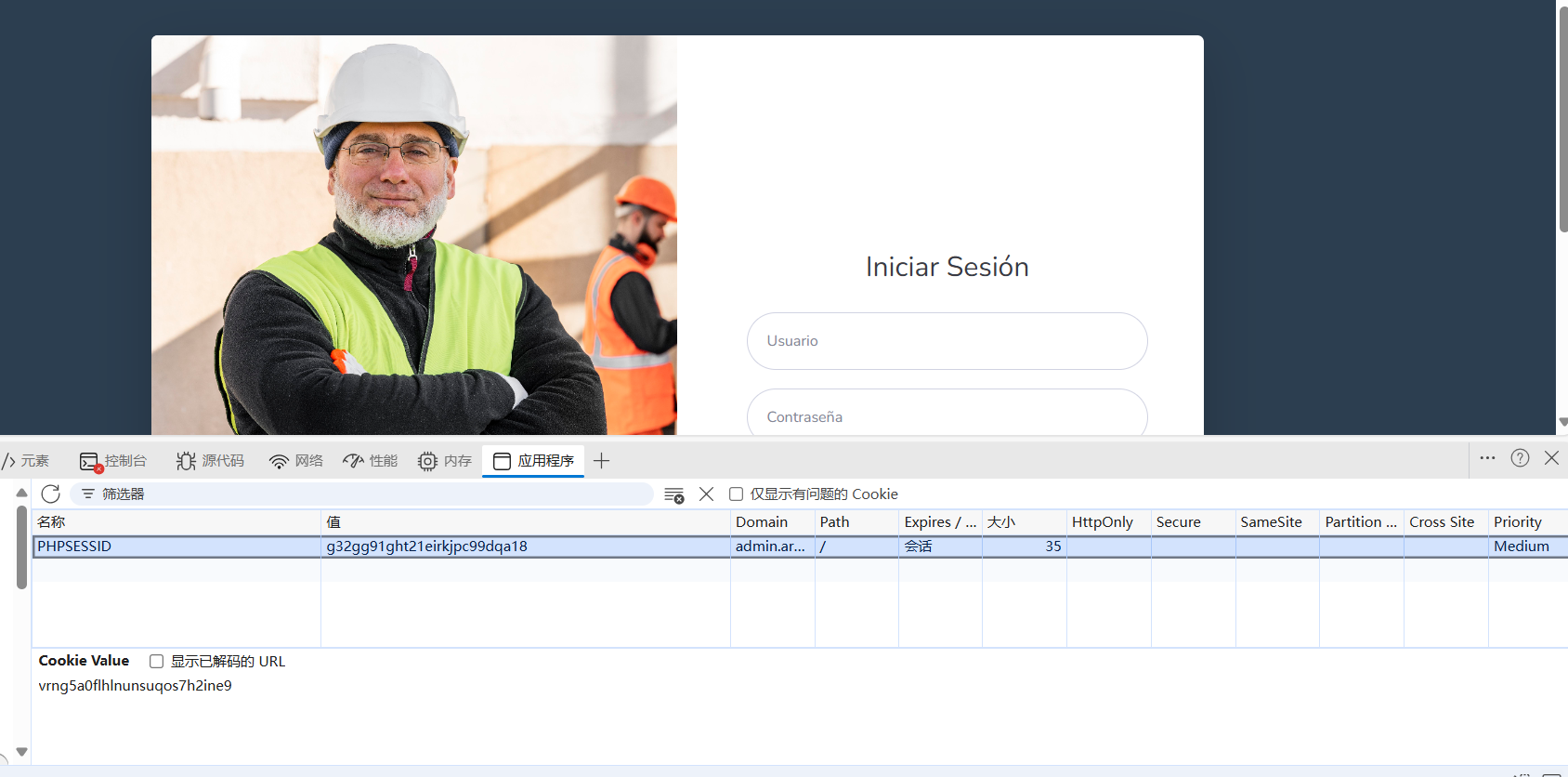Viewport: 1568px width, 777px height.
Task: Click the Cross Site column header
Action: (x=1446, y=522)
